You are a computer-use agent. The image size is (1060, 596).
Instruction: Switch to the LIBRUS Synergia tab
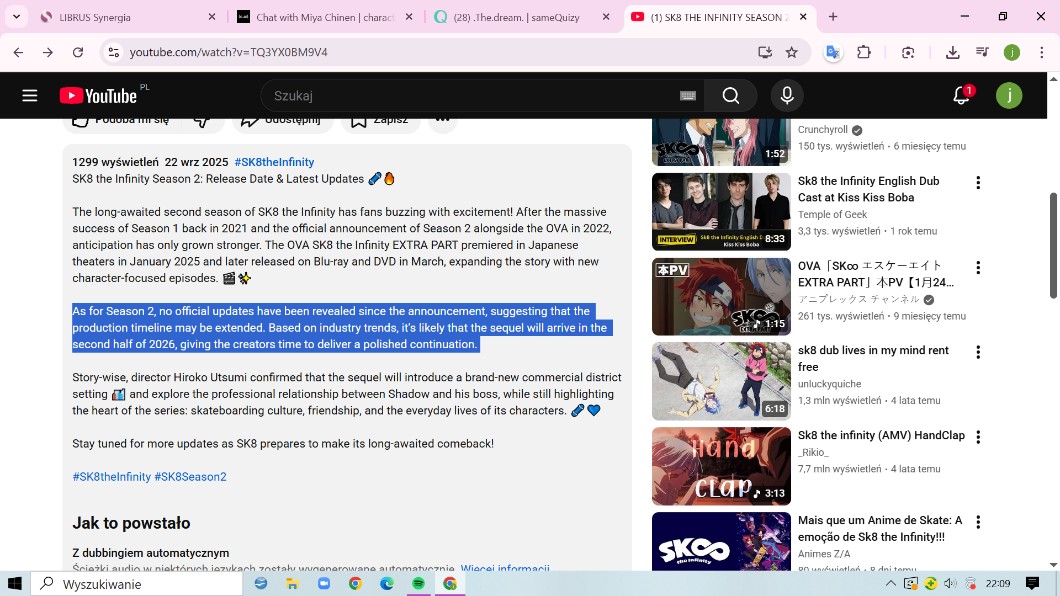(120, 17)
